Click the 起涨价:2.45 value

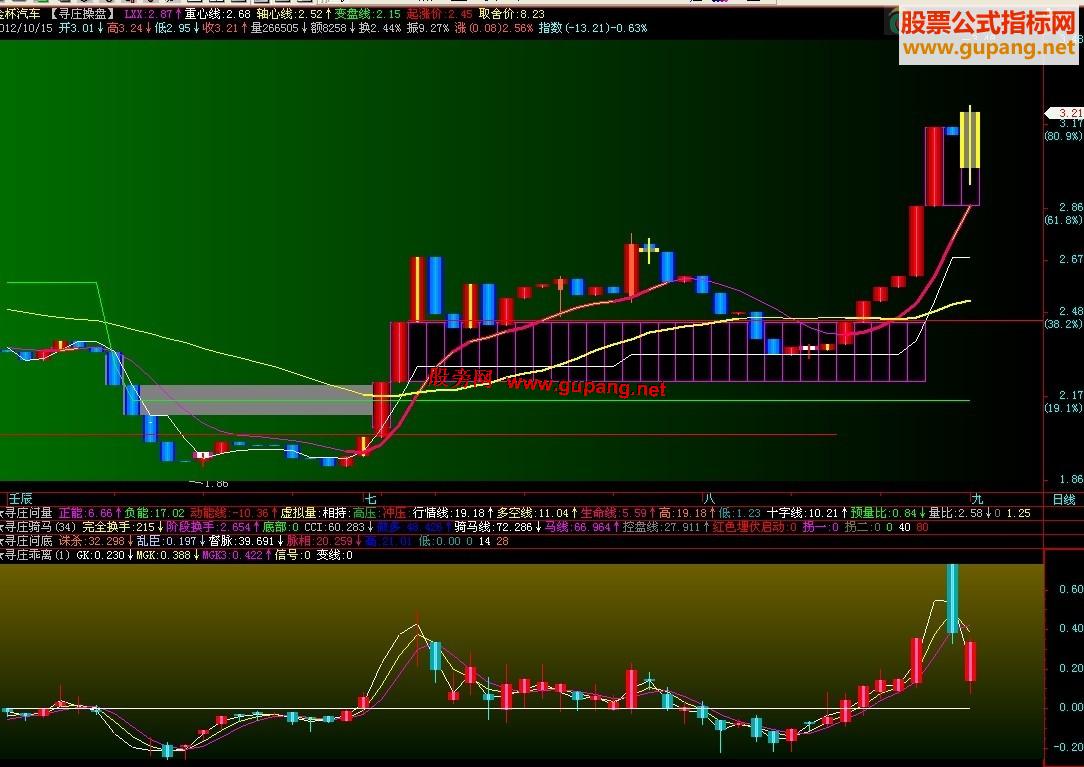point(439,14)
